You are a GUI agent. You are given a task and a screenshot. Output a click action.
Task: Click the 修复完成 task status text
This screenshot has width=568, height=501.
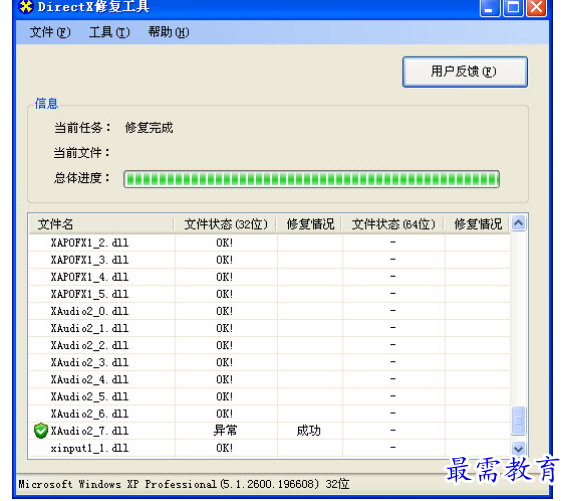(x=149, y=128)
